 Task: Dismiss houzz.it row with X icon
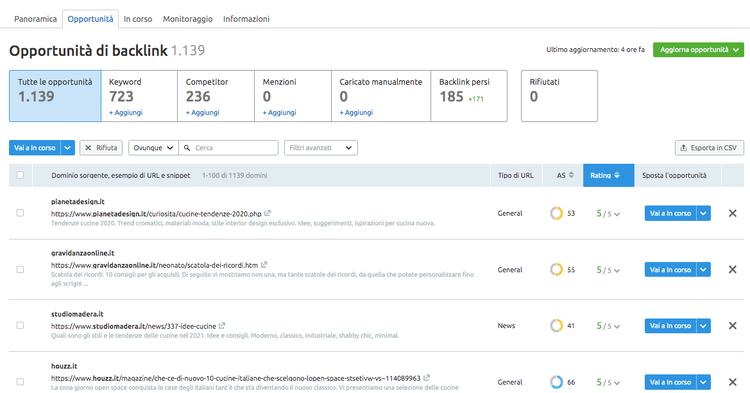click(x=732, y=382)
